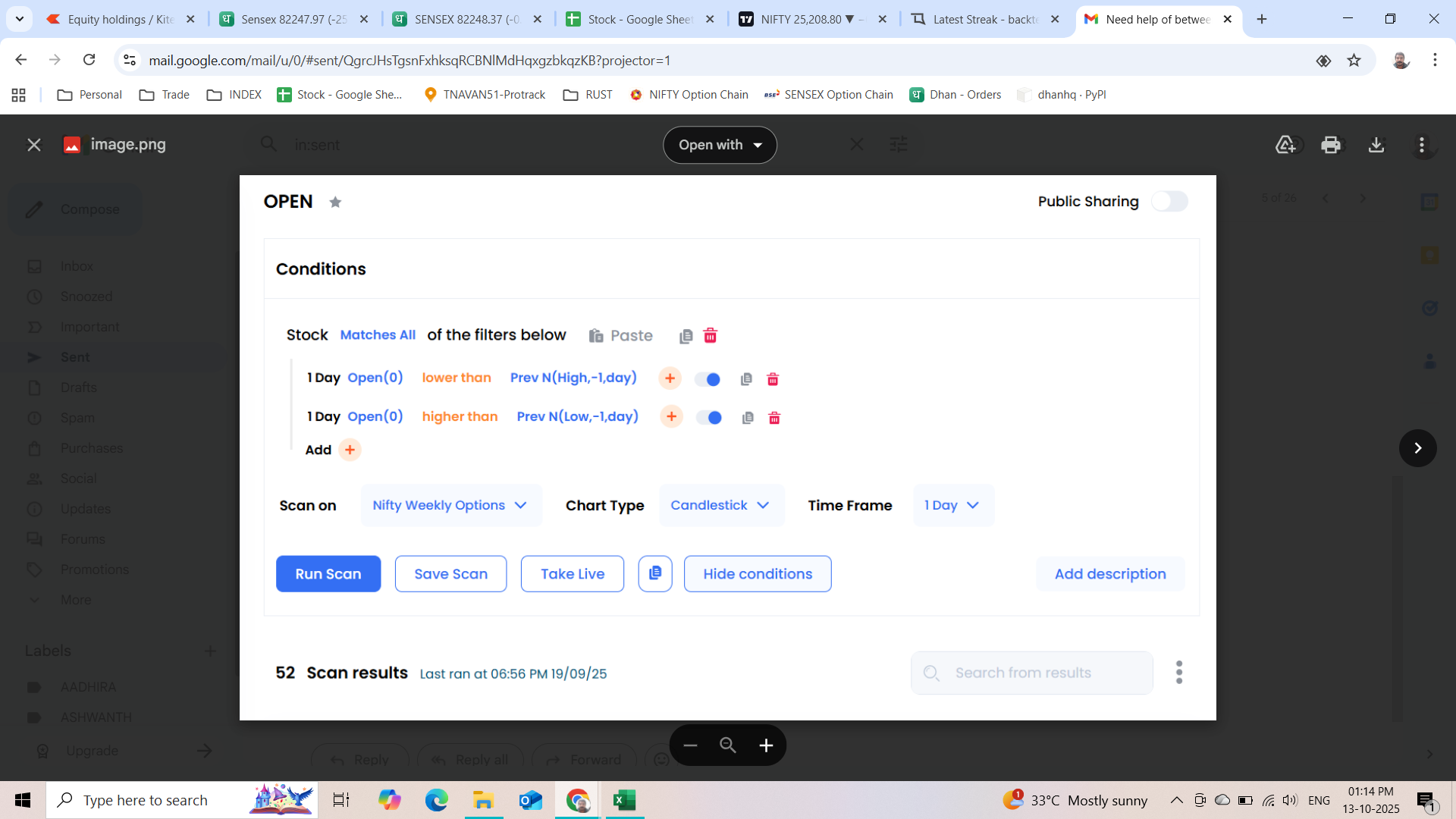Open Nifty Weekly Options scan dropdown
This screenshot has width=1456, height=819.
(450, 506)
